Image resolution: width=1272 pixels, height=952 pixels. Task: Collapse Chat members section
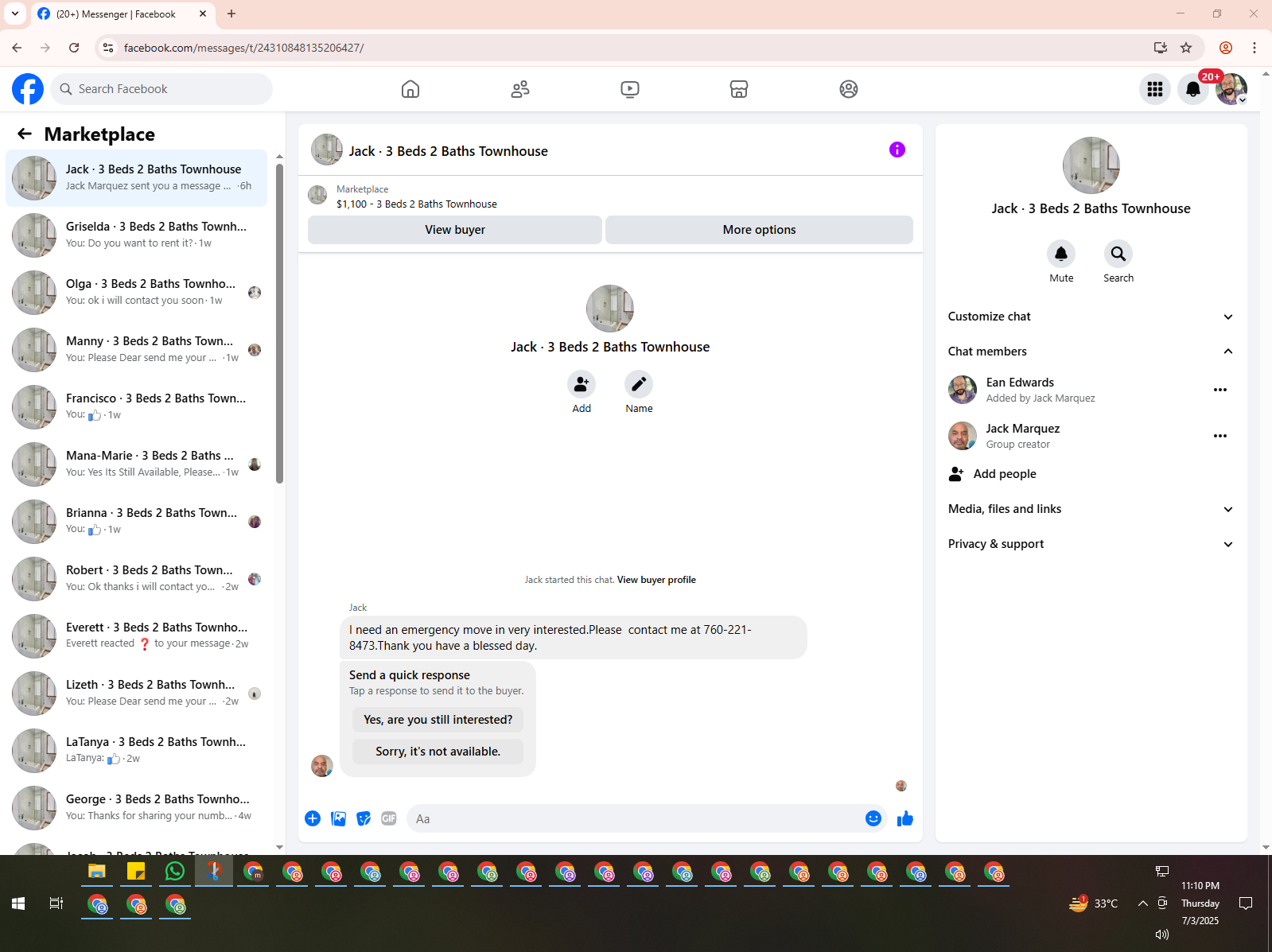pyautogui.click(x=1091, y=352)
